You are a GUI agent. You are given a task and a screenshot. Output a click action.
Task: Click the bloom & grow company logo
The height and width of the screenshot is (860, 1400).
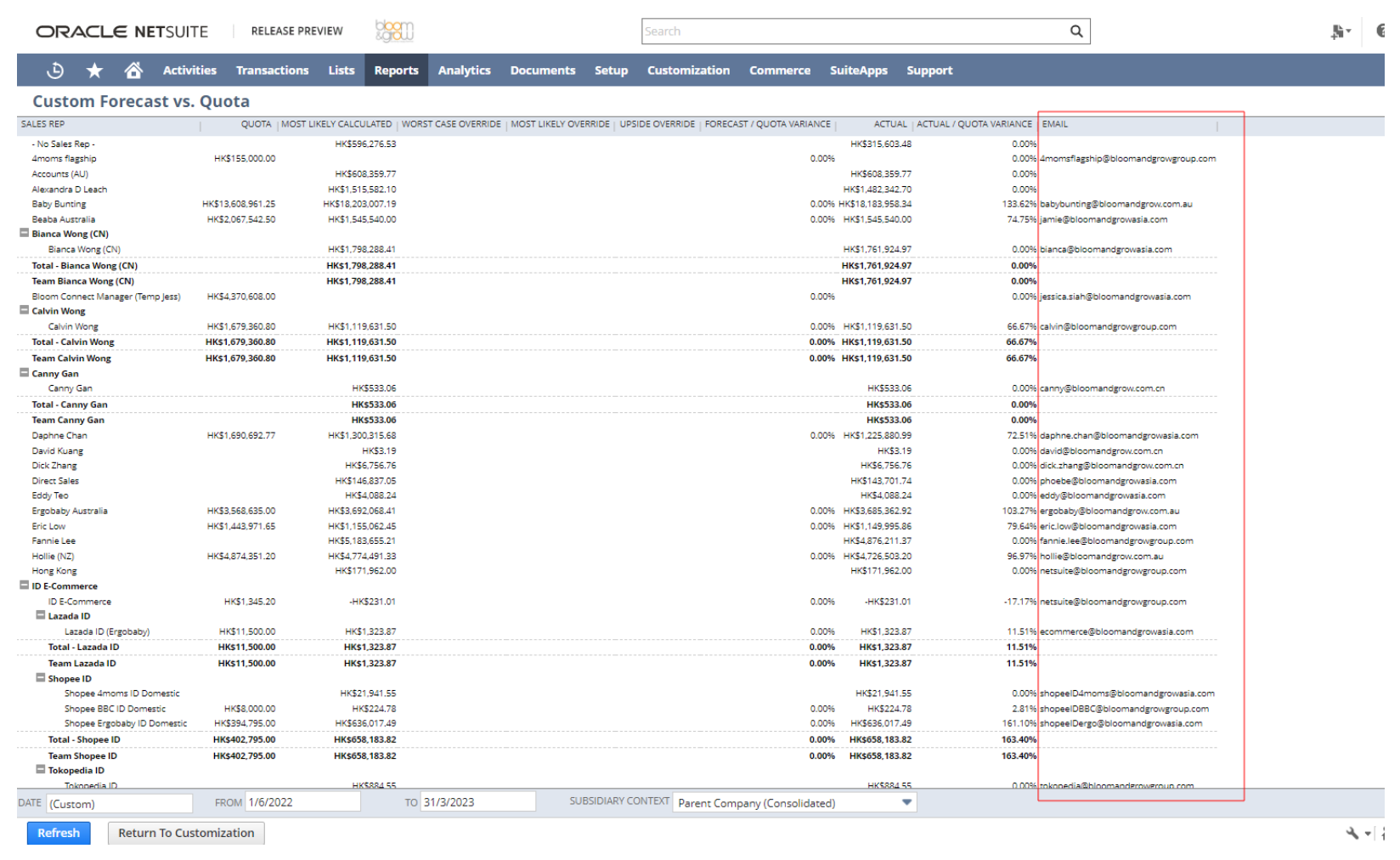point(394,31)
